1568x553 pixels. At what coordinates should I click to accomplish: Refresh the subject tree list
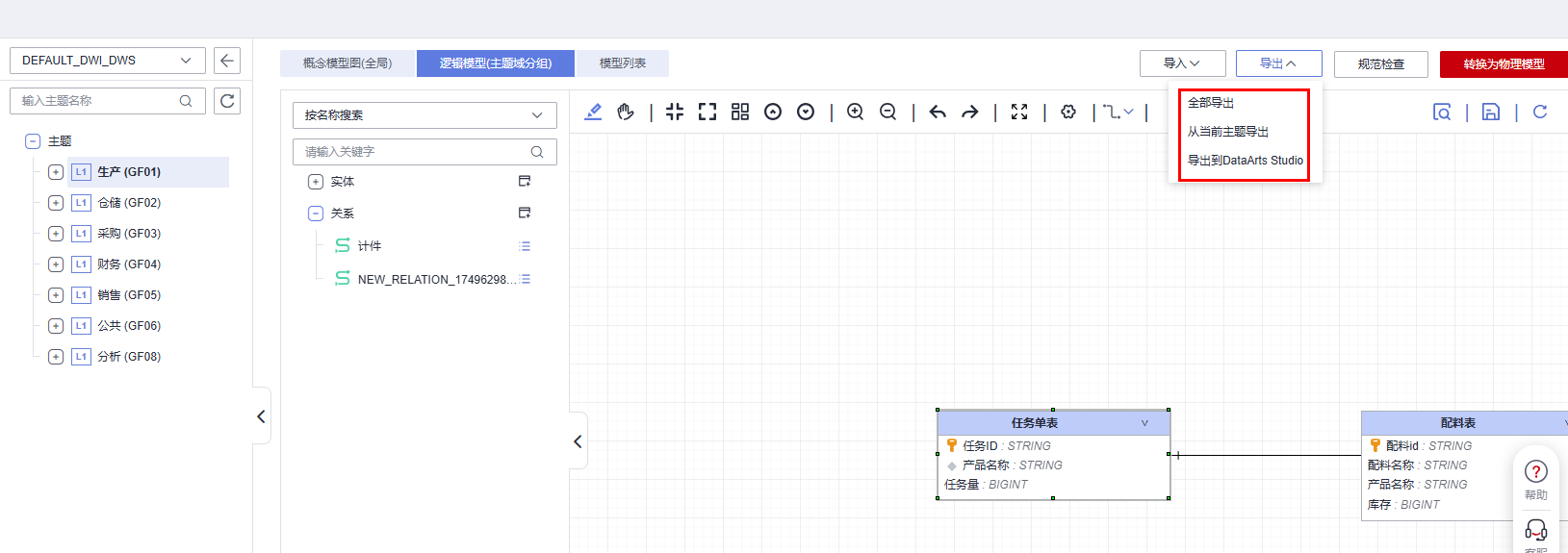click(x=227, y=100)
